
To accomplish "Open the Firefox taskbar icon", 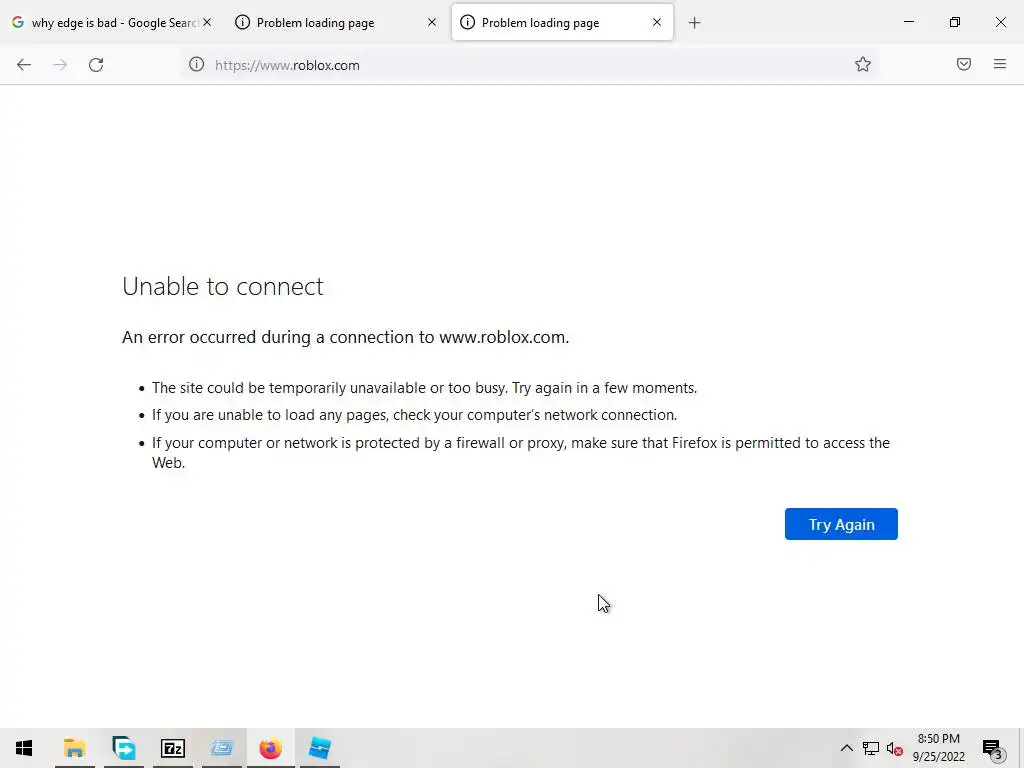I will (270, 748).
